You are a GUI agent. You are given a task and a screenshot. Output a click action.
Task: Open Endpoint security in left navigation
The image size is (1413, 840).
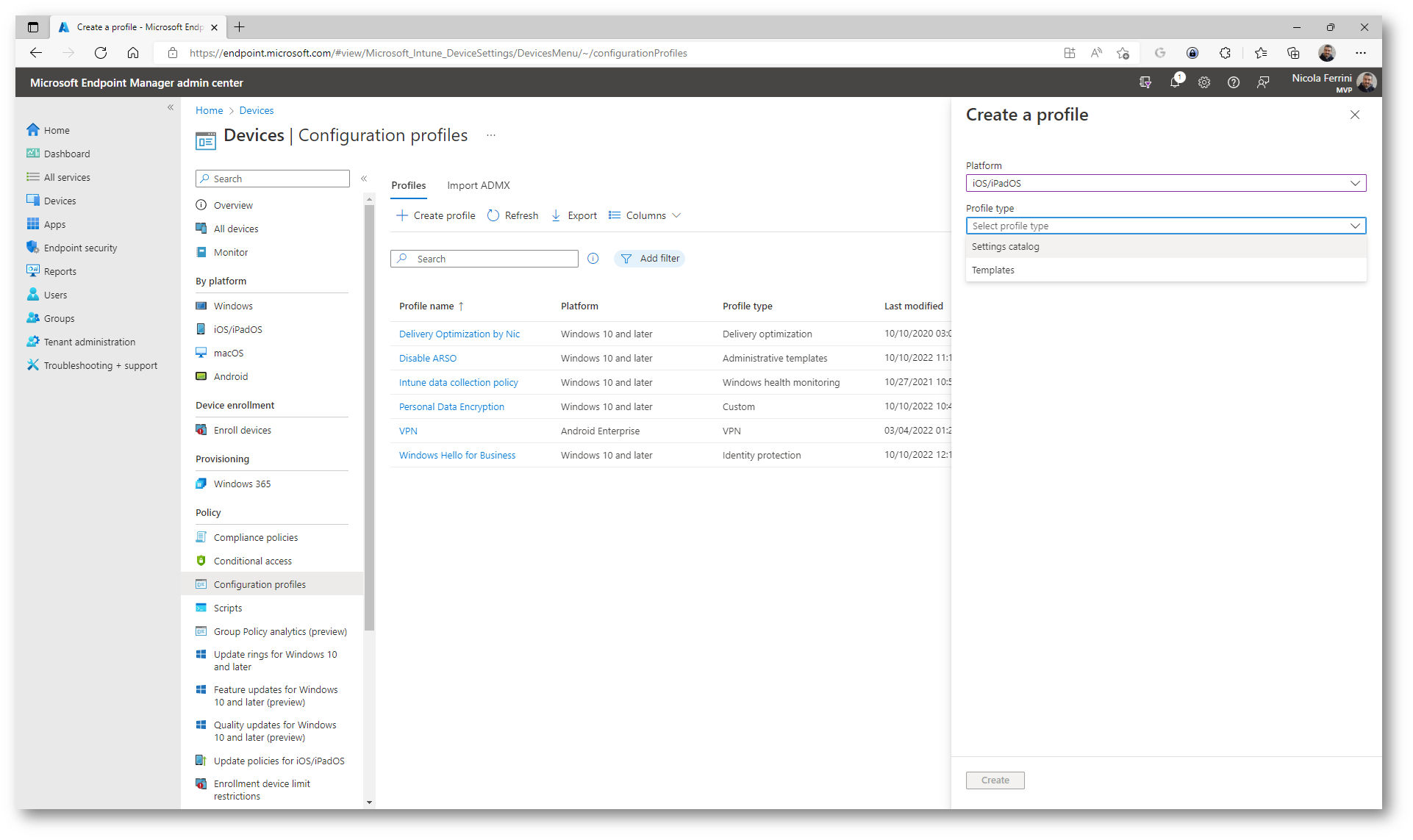[x=80, y=248]
